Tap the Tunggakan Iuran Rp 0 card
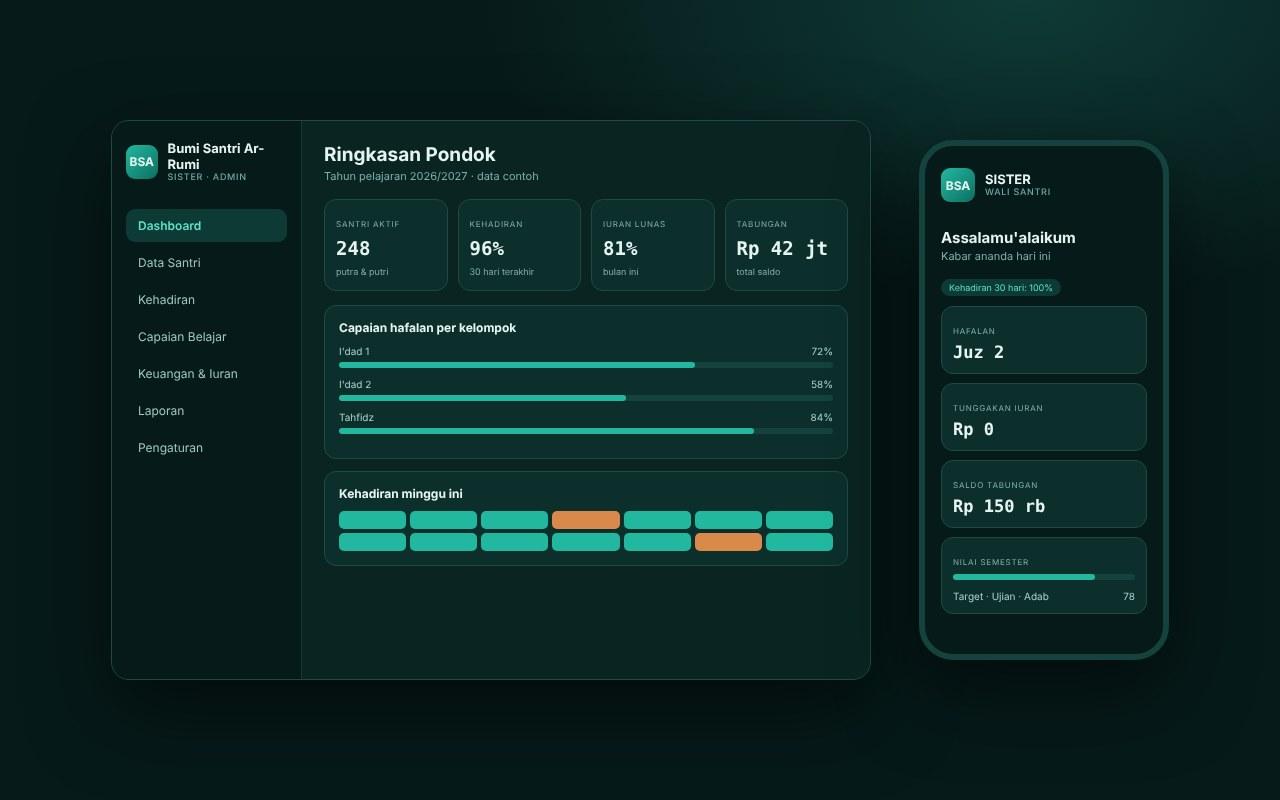 pyautogui.click(x=1044, y=417)
